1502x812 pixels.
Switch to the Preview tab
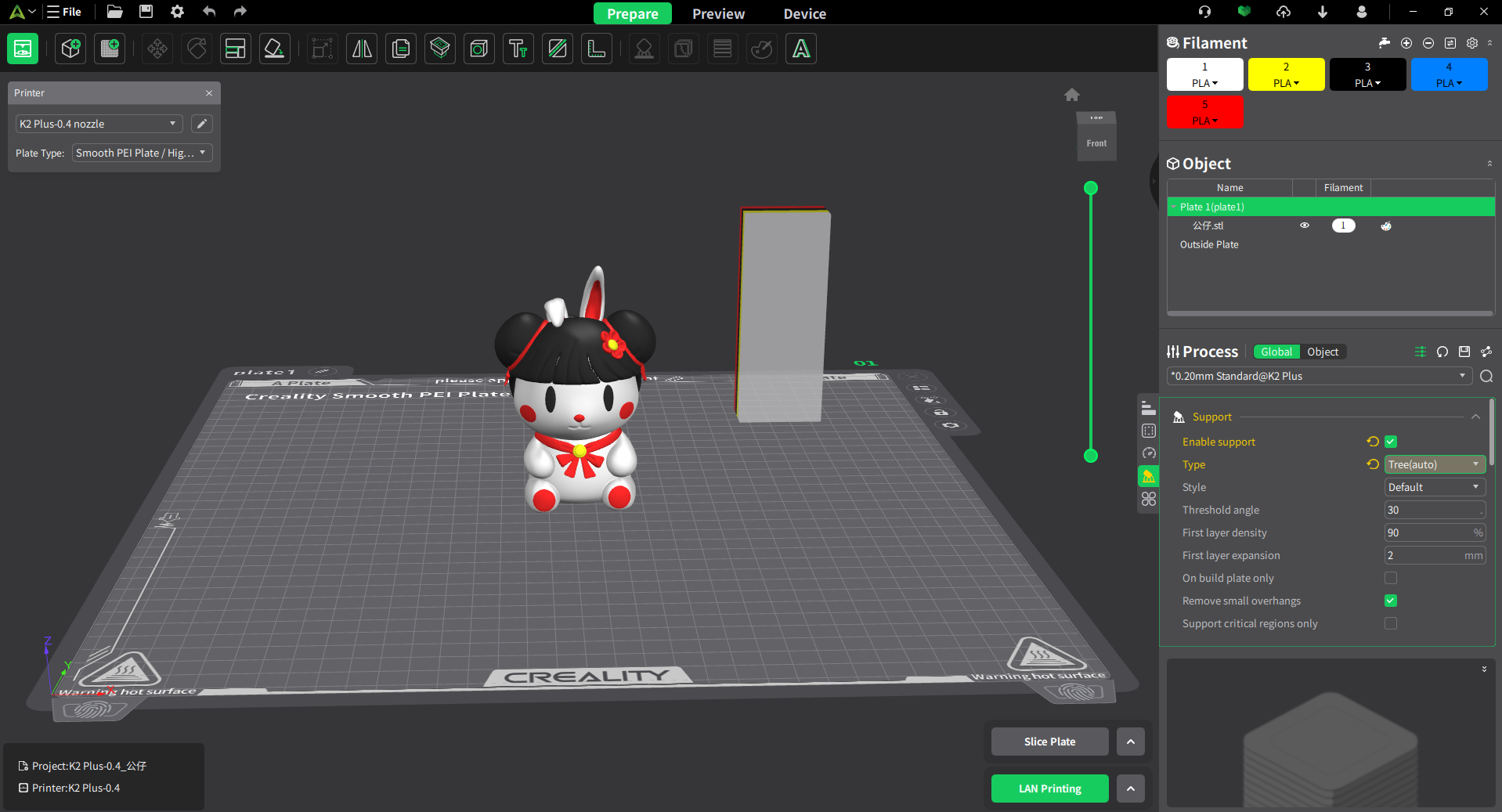pos(718,13)
